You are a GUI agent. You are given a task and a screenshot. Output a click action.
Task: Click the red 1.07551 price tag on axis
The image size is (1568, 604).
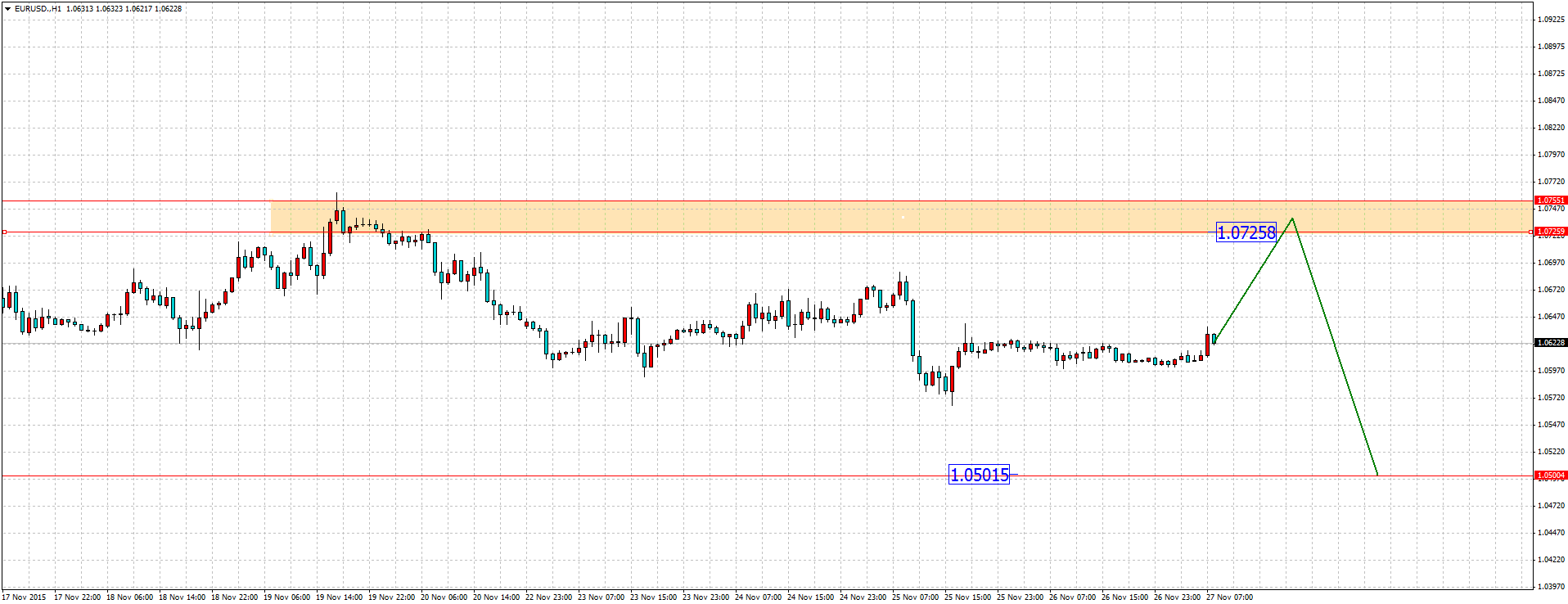[1550, 201]
